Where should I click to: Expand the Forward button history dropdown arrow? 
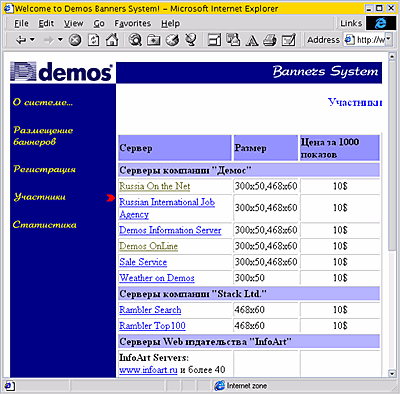(x=60, y=40)
